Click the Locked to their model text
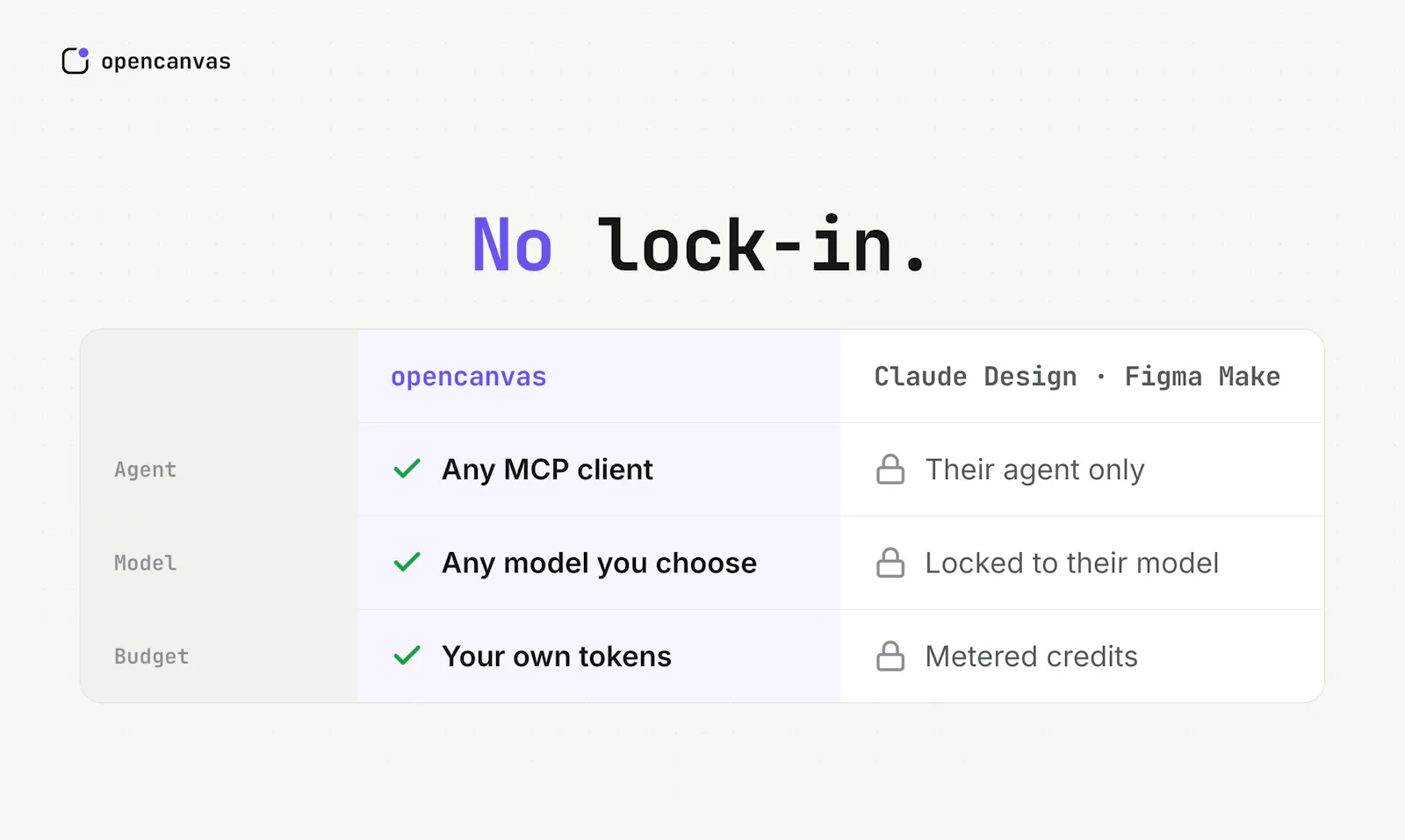The width and height of the screenshot is (1405, 840). coord(1071,563)
